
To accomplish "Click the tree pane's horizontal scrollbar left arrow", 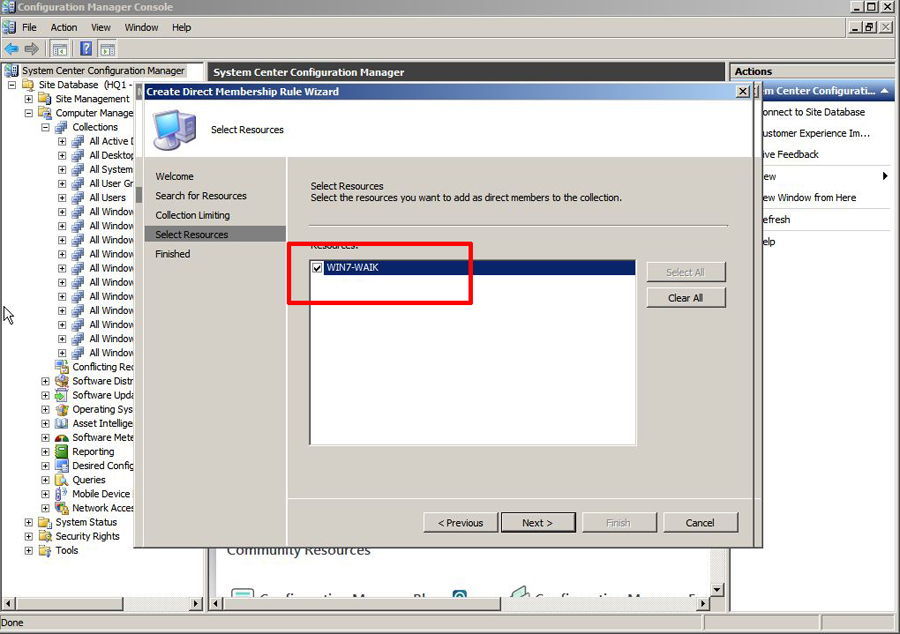I will [8, 604].
